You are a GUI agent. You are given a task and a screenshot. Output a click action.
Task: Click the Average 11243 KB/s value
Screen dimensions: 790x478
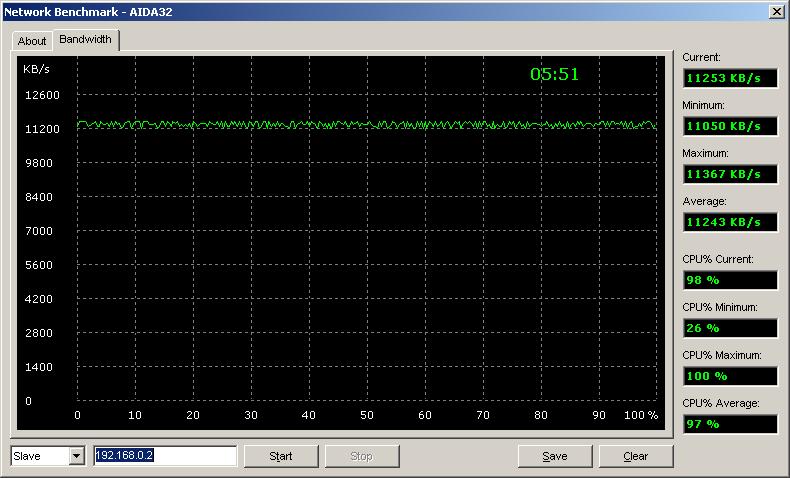[x=730, y=222]
